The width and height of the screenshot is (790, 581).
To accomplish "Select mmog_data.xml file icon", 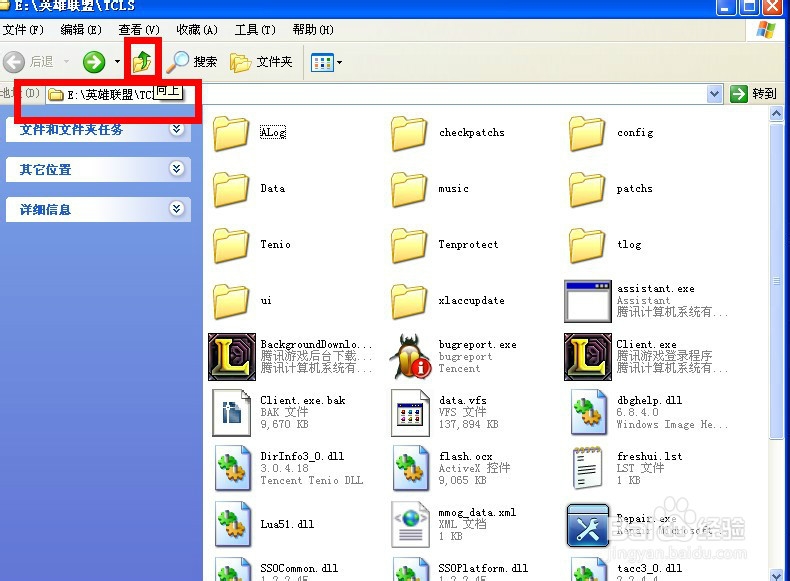I will point(410,524).
